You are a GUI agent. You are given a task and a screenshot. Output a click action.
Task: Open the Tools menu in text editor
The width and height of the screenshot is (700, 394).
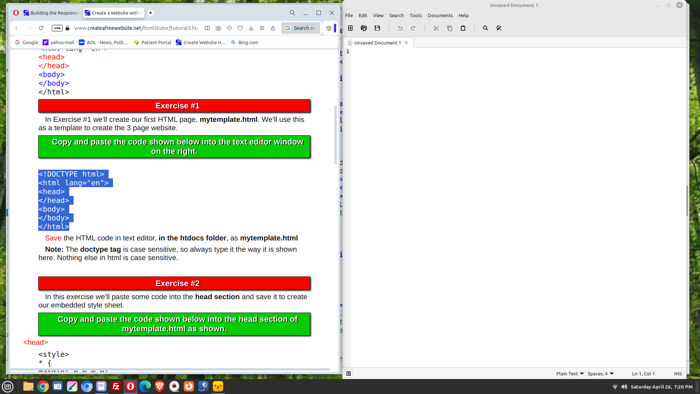click(416, 15)
